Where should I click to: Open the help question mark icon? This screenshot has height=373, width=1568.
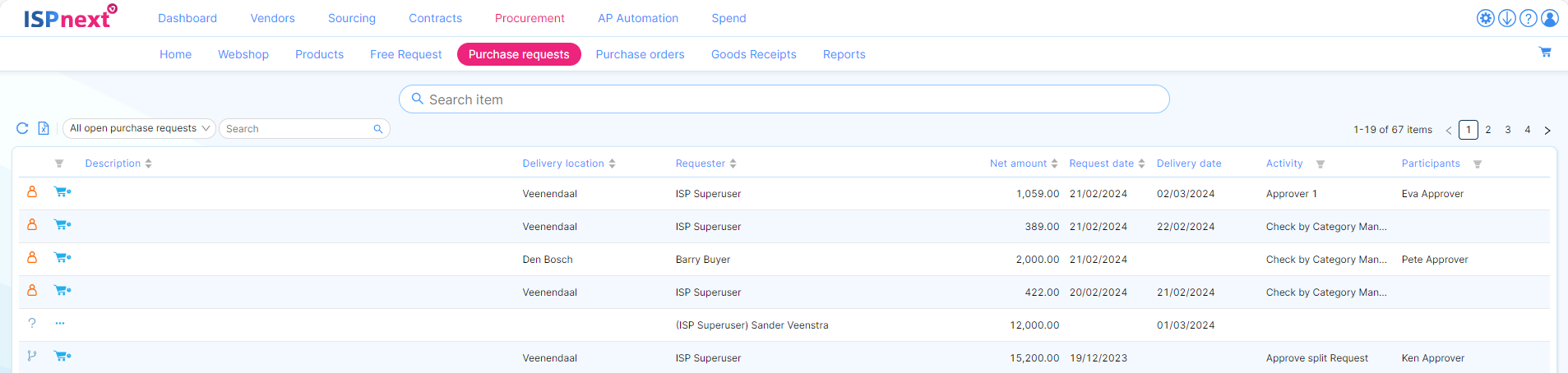[1528, 18]
